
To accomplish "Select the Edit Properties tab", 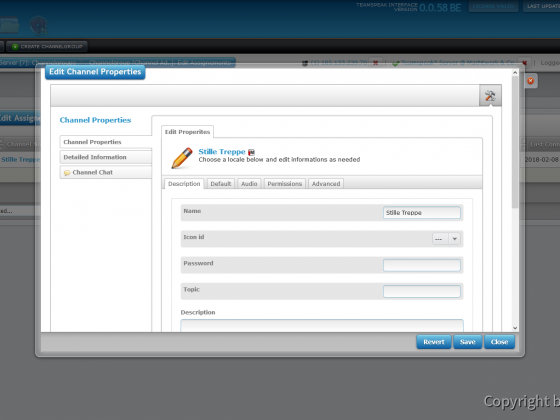I will (187, 132).
